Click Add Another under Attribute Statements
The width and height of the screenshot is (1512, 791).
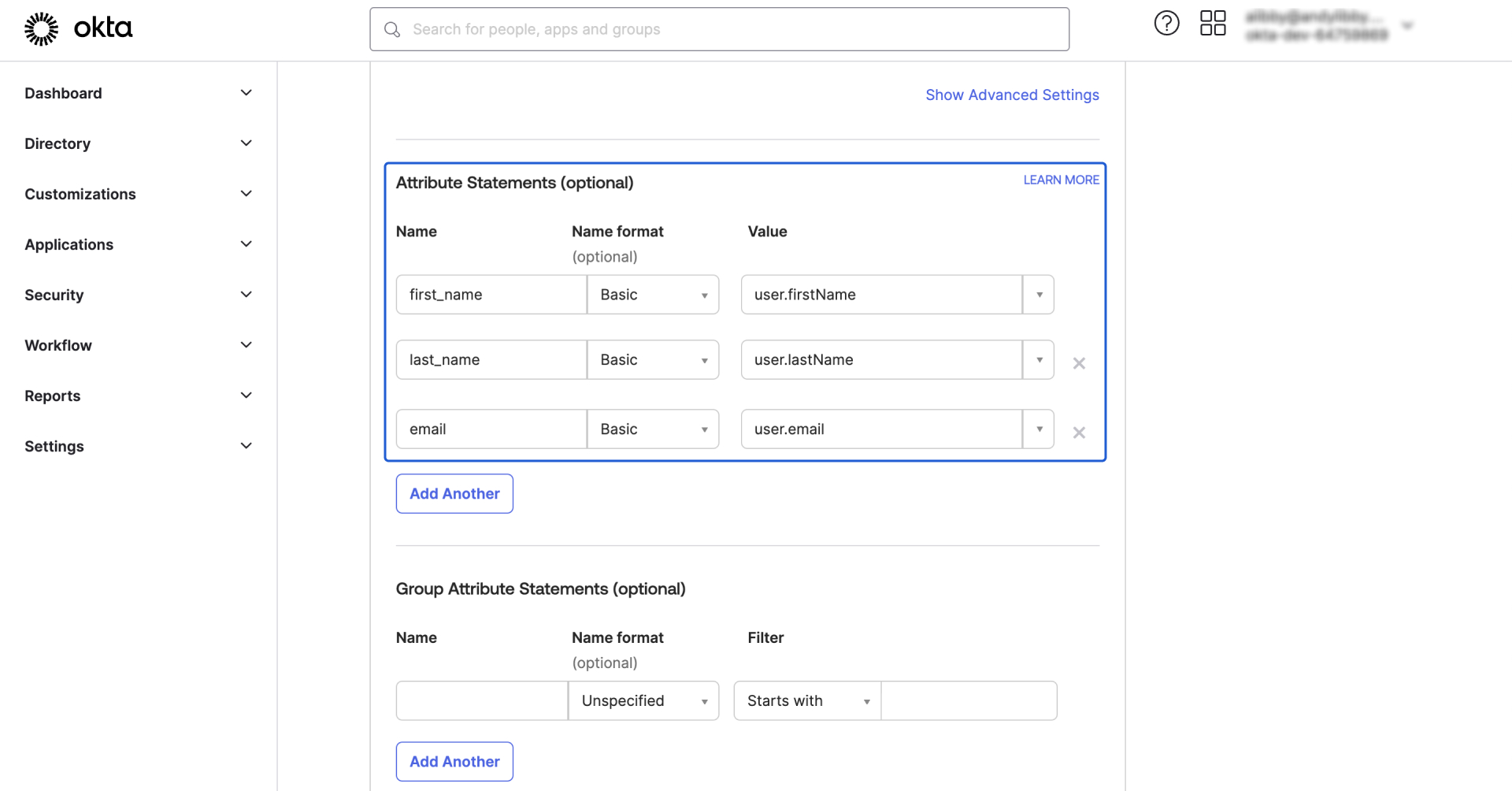click(x=454, y=494)
